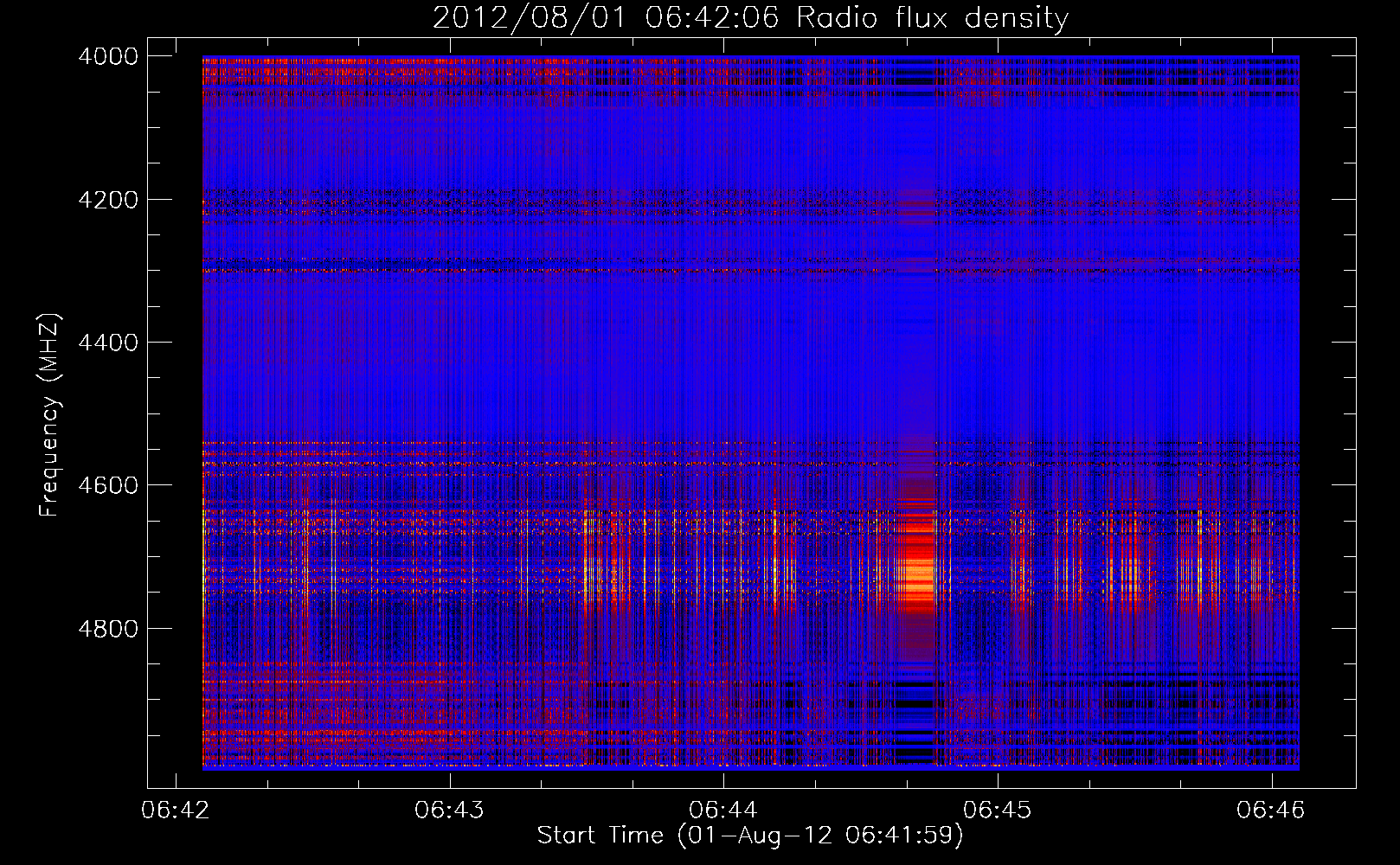Click the 4000 frequency axis label
Viewport: 1400px width, 865px height.
108,56
